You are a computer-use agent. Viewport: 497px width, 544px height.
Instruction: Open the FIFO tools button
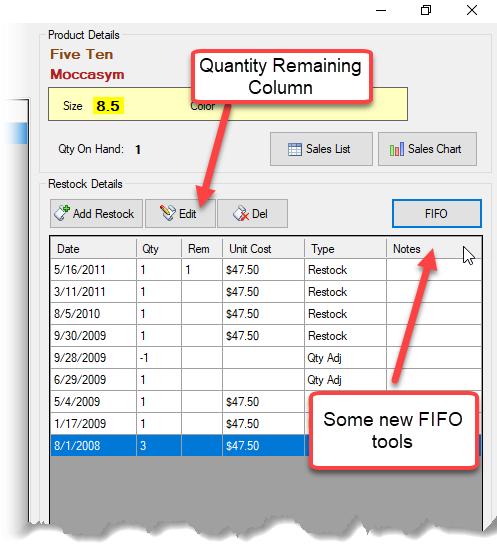(x=437, y=213)
